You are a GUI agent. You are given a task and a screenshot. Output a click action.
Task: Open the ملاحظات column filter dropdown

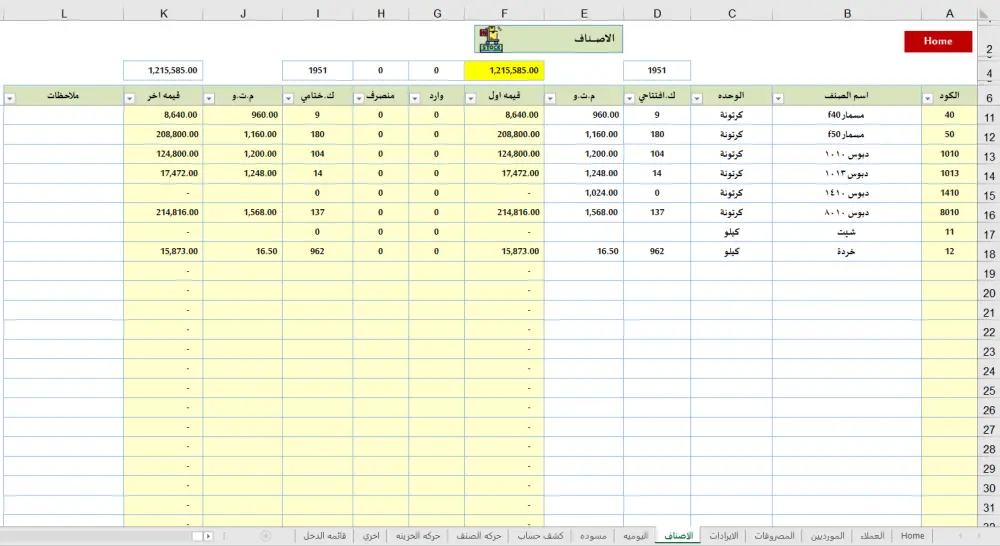tap(10, 98)
